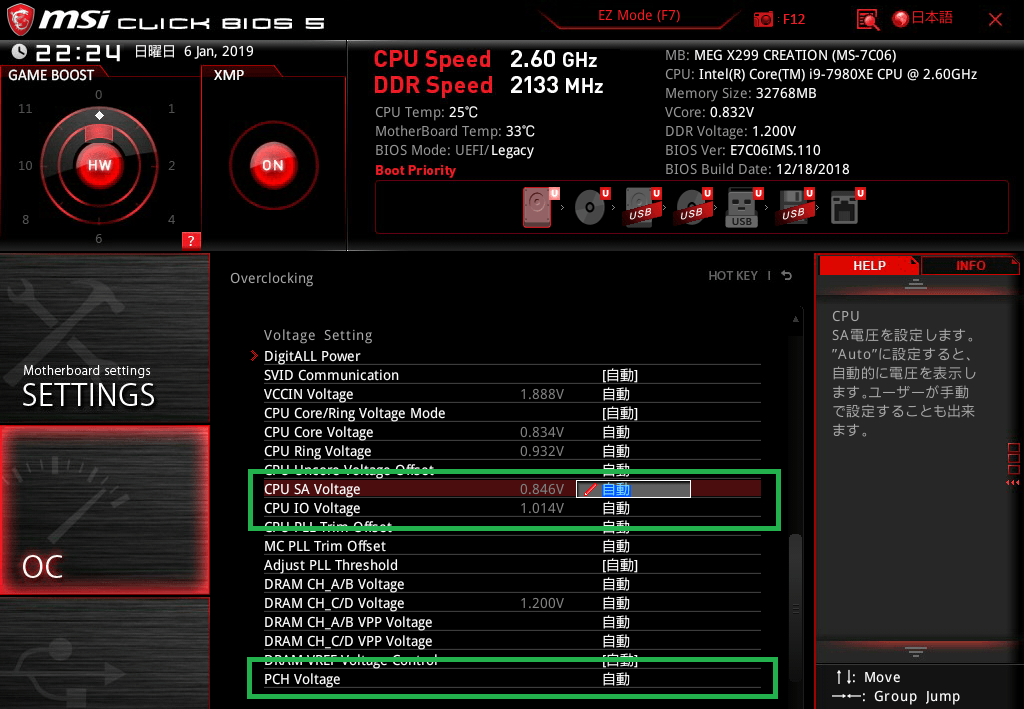
Task: Select the DRAM CH_C/D VPP Voltage row label
Action: point(348,641)
